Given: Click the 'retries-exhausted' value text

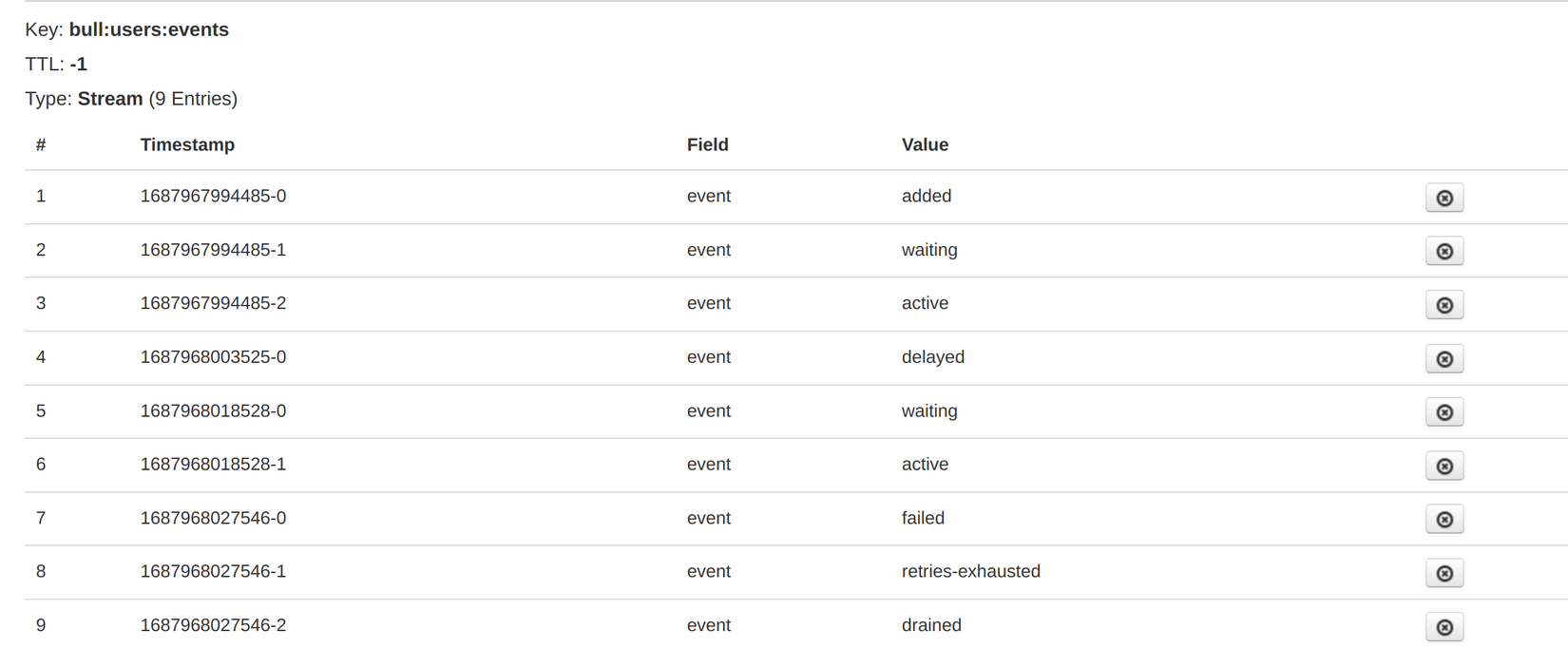Looking at the screenshot, I should (970, 571).
